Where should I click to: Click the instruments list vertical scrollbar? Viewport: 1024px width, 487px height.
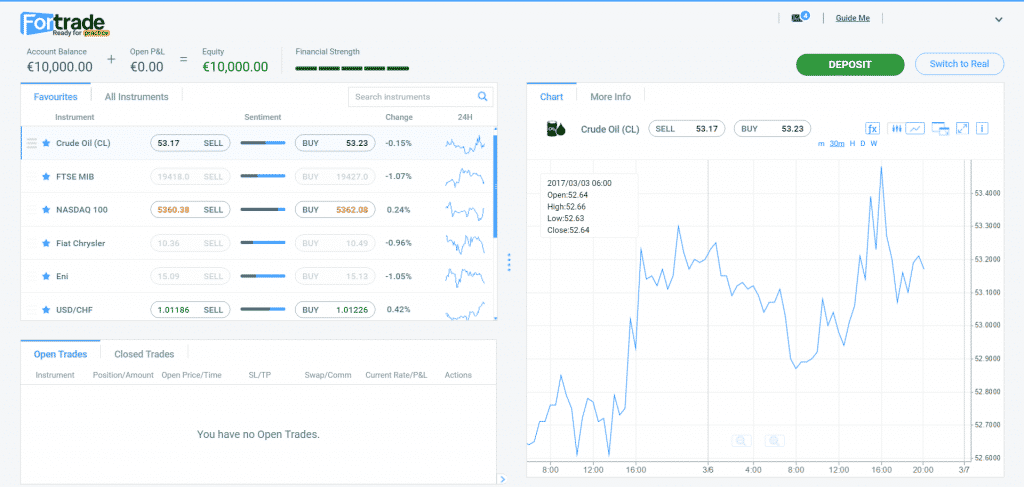(495, 187)
